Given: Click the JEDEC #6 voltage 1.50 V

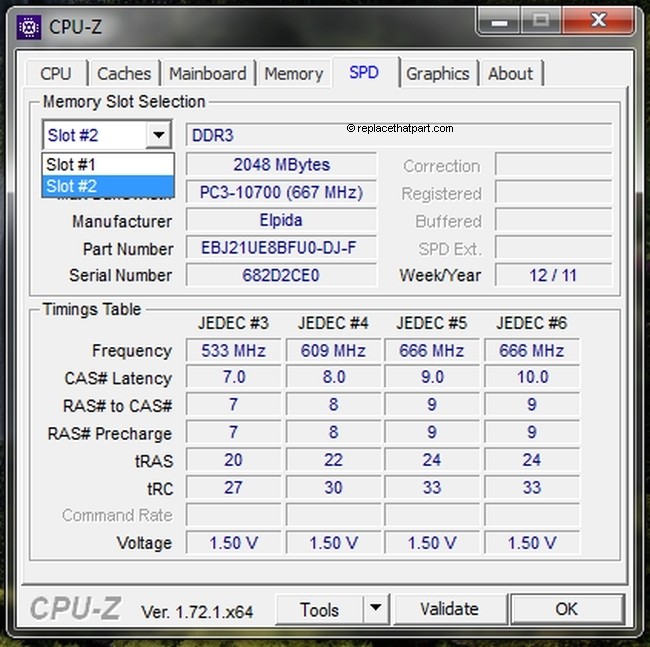Looking at the screenshot, I should point(532,543).
